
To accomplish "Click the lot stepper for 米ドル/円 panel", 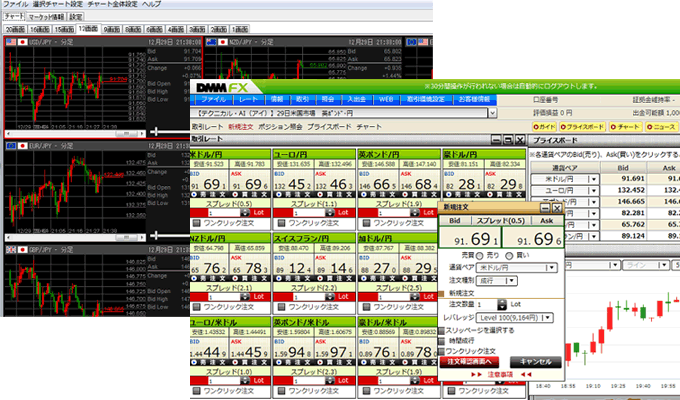I will [x=245, y=213].
